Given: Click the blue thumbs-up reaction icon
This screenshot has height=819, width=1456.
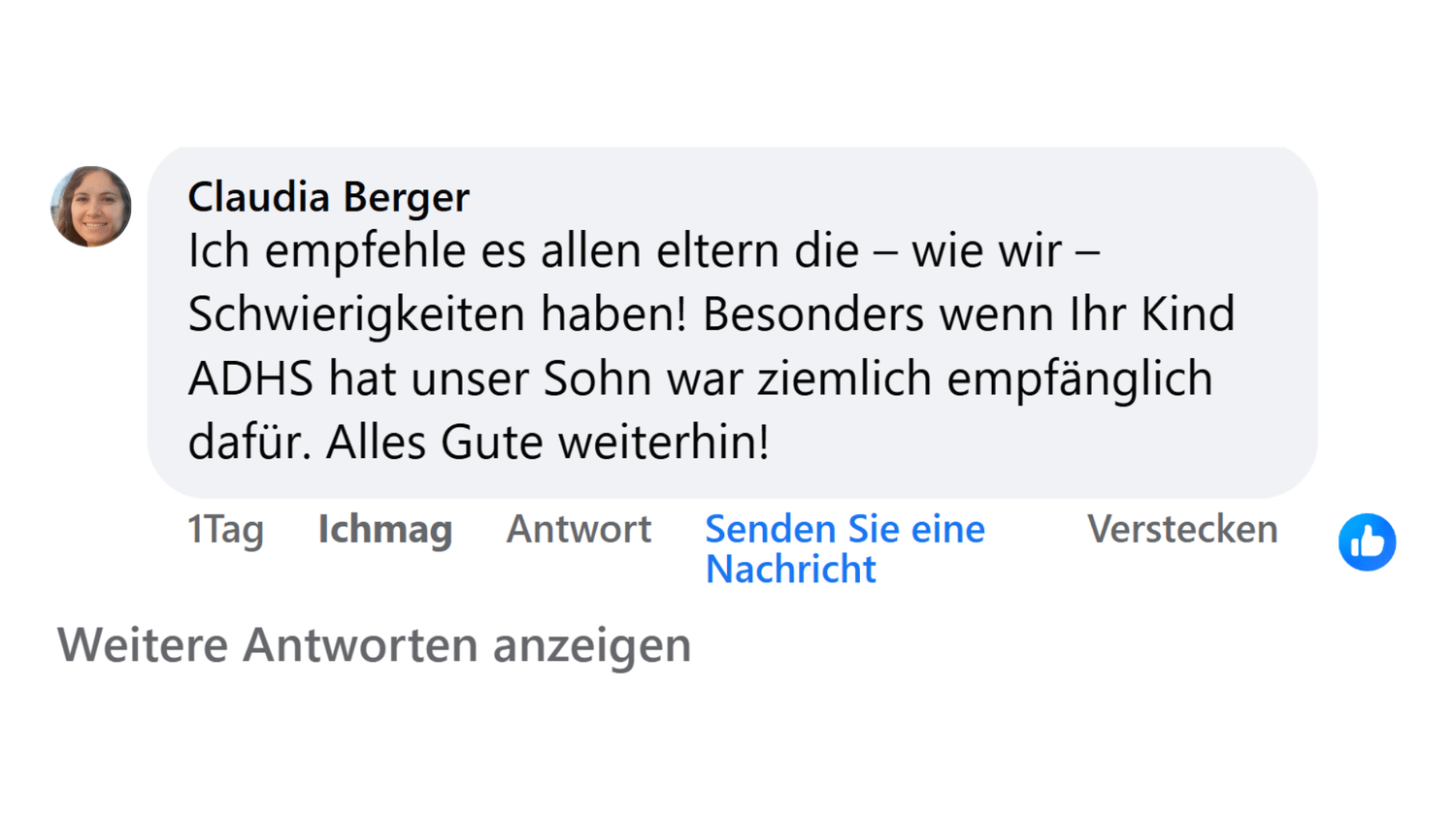Looking at the screenshot, I should (x=1367, y=541).
